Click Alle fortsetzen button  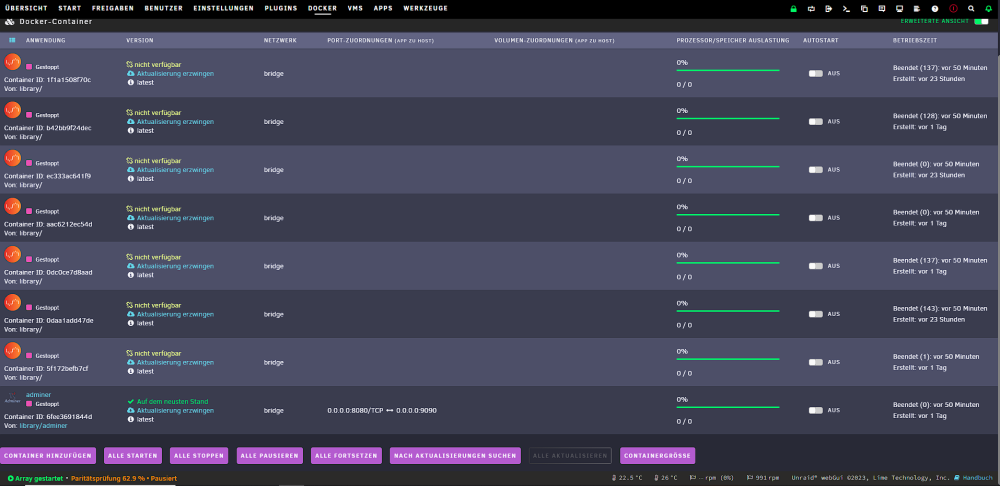point(346,455)
